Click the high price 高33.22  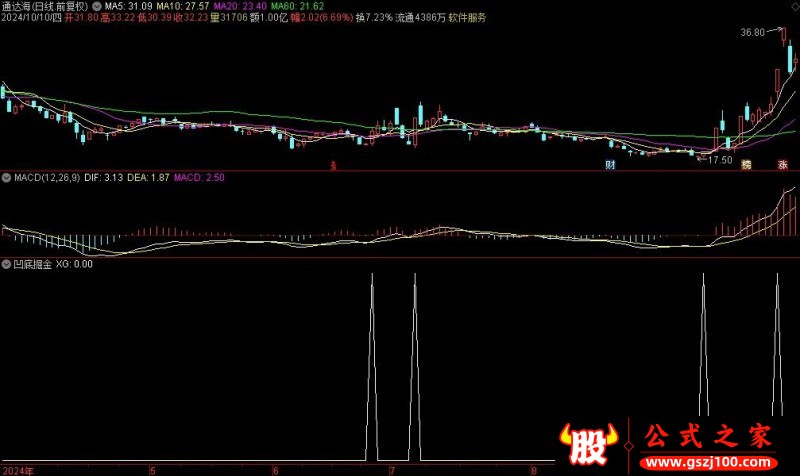click(x=118, y=18)
